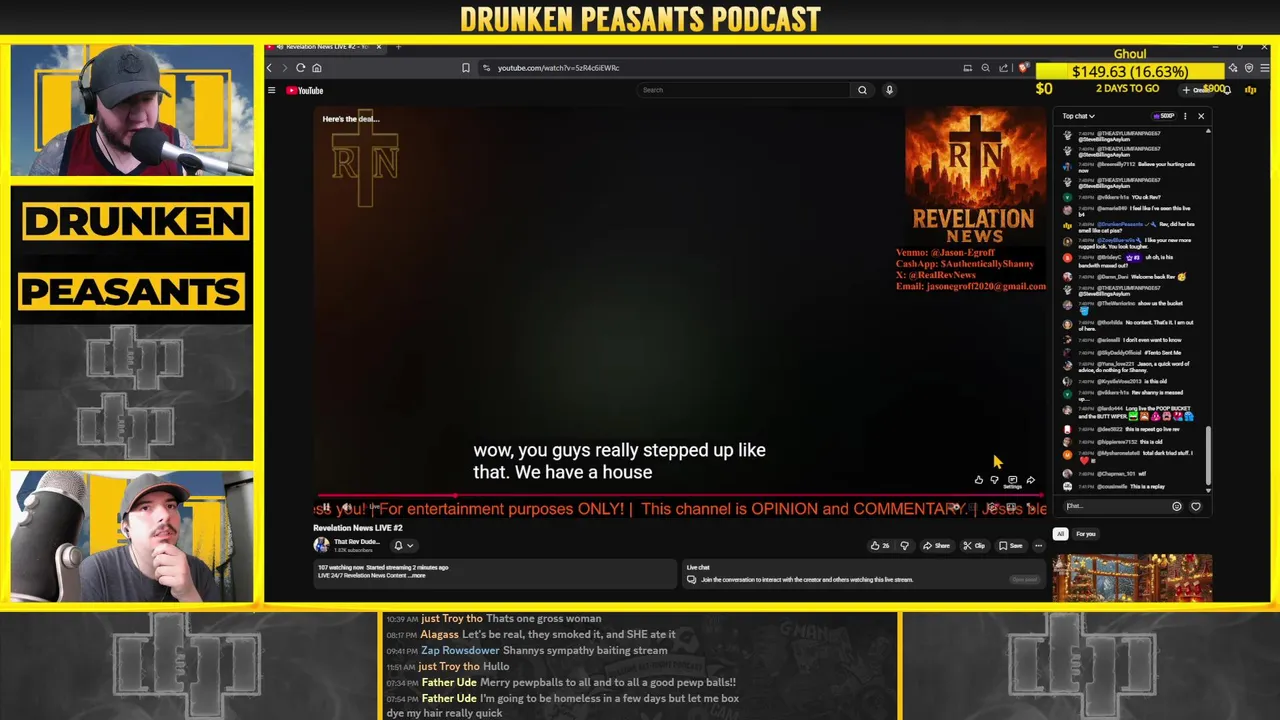The image size is (1280, 720).
Task: Expand the Top chat dropdown
Action: point(1078,116)
